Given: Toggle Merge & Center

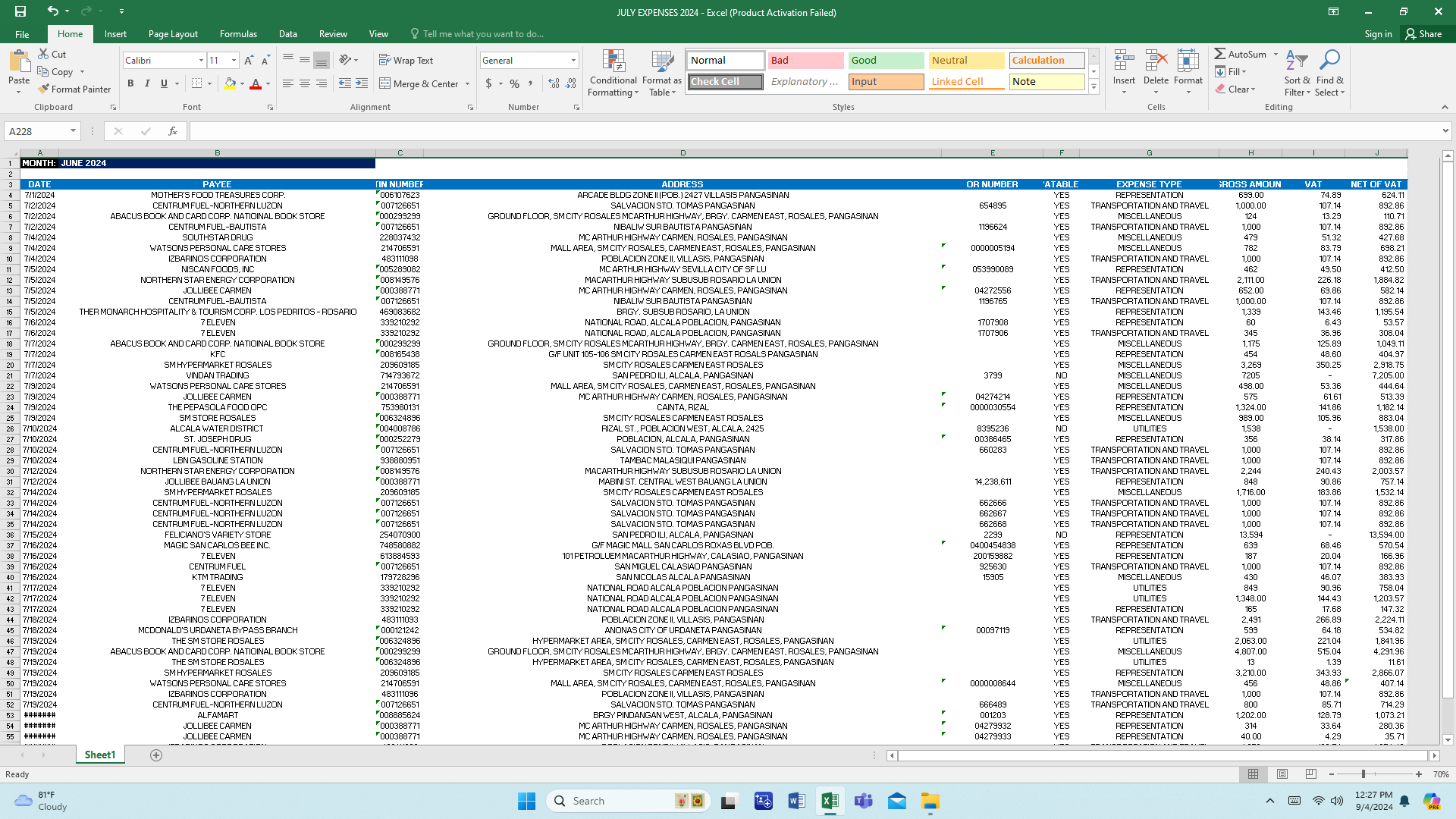Looking at the screenshot, I should click(x=419, y=83).
